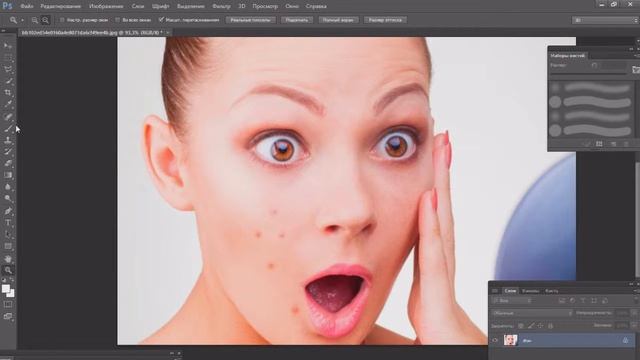The width and height of the screenshot is (640, 360).
Task: Click the background color swatch
Action: pyautogui.click(x=11, y=294)
